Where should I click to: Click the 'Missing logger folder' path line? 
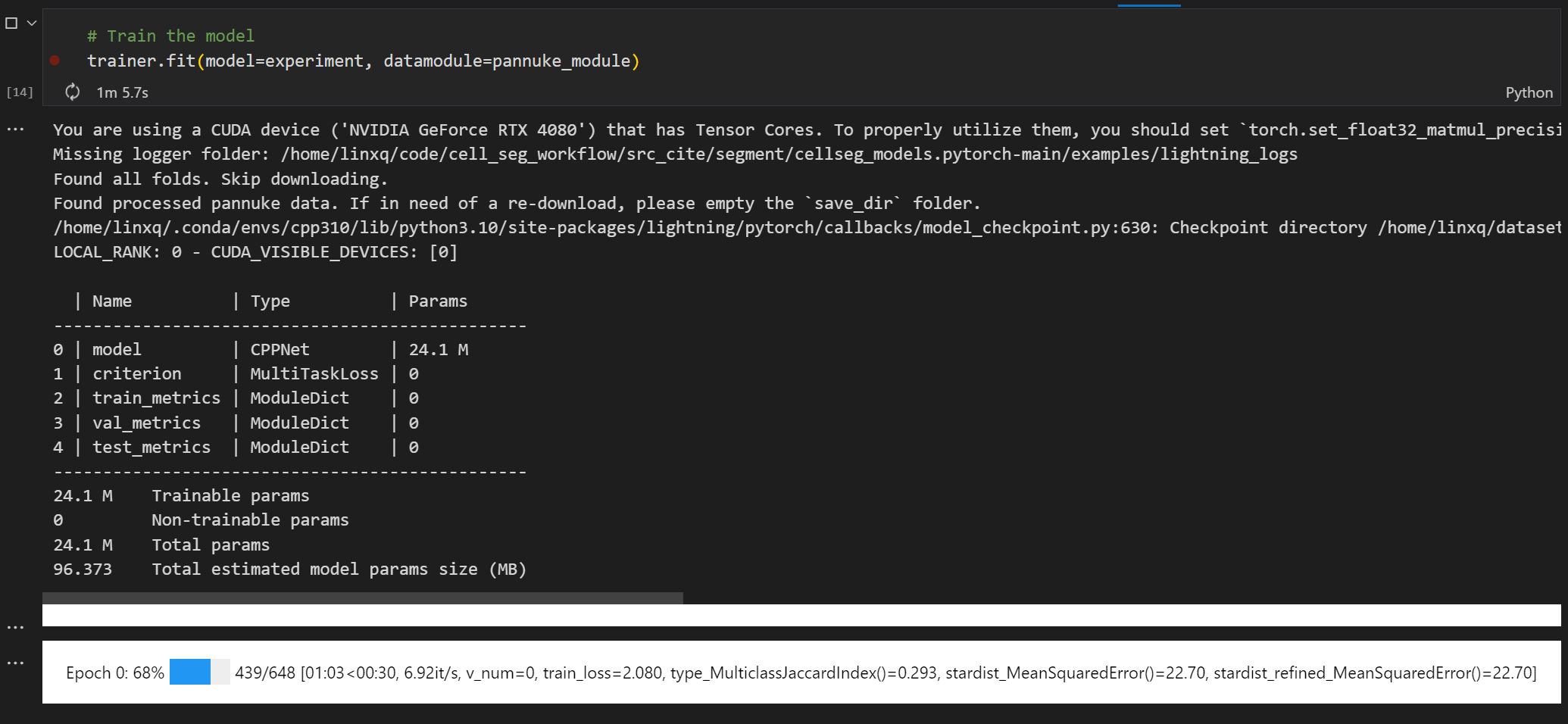pyautogui.click(x=675, y=154)
